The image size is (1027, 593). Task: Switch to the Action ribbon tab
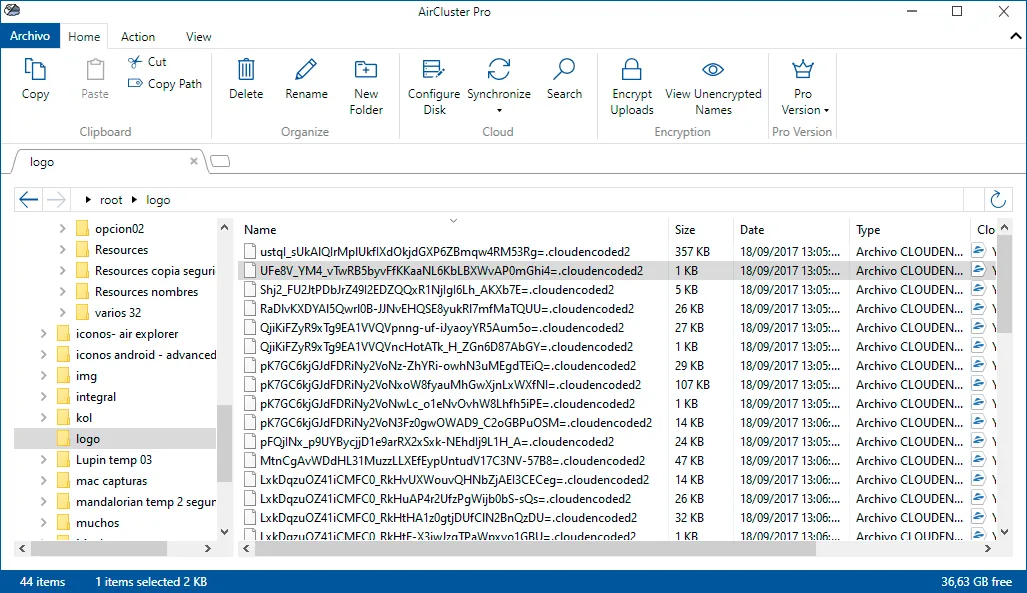pyautogui.click(x=138, y=37)
